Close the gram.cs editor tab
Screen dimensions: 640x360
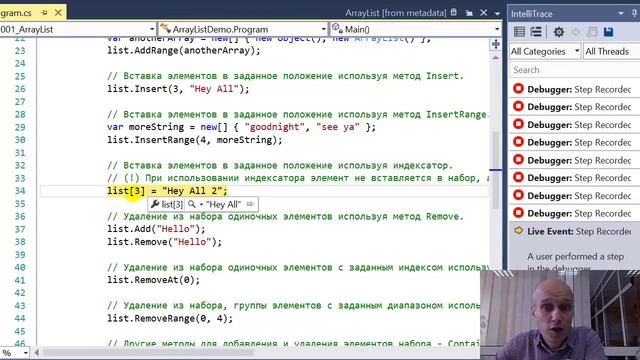click(58, 13)
